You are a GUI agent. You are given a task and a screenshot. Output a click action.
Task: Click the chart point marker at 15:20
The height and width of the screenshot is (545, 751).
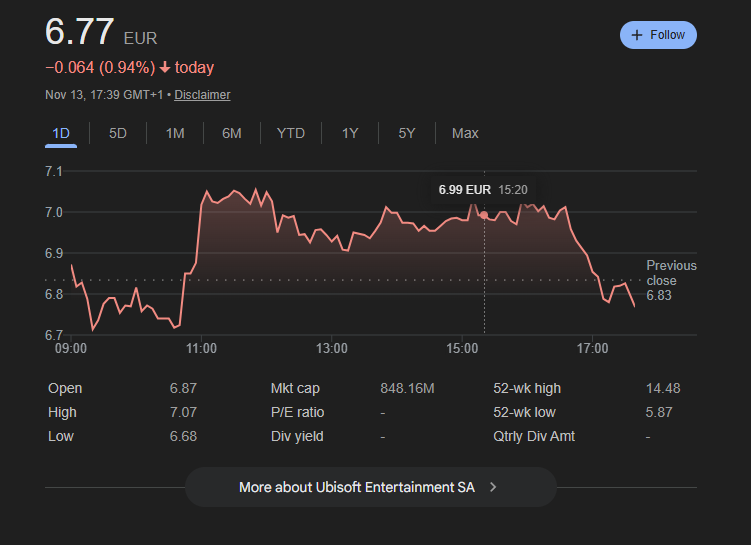click(484, 215)
